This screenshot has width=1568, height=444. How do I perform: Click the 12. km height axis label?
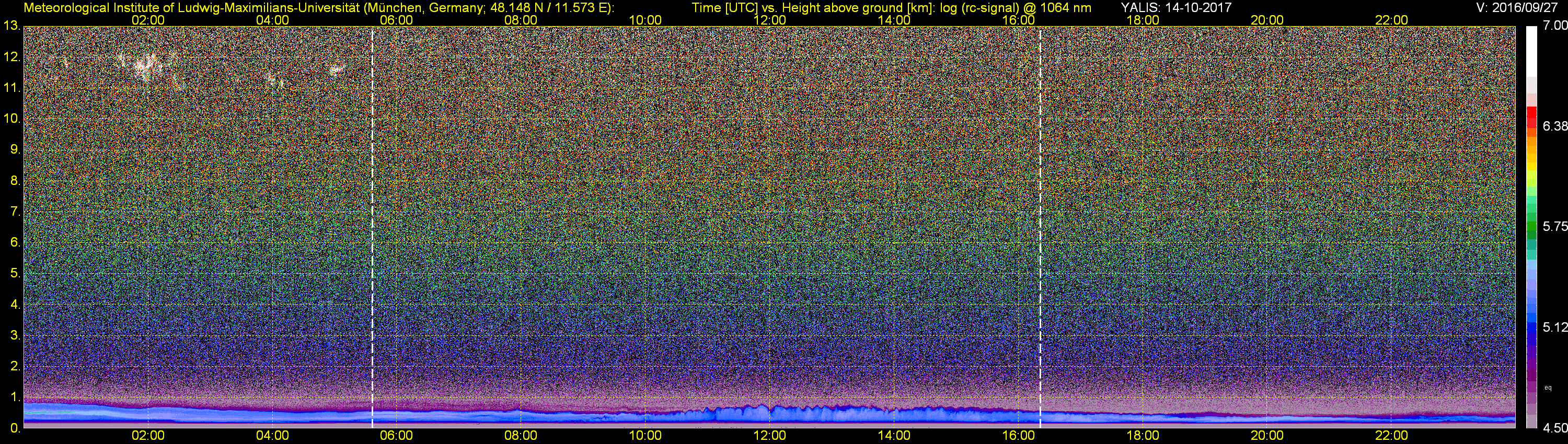coord(11,57)
